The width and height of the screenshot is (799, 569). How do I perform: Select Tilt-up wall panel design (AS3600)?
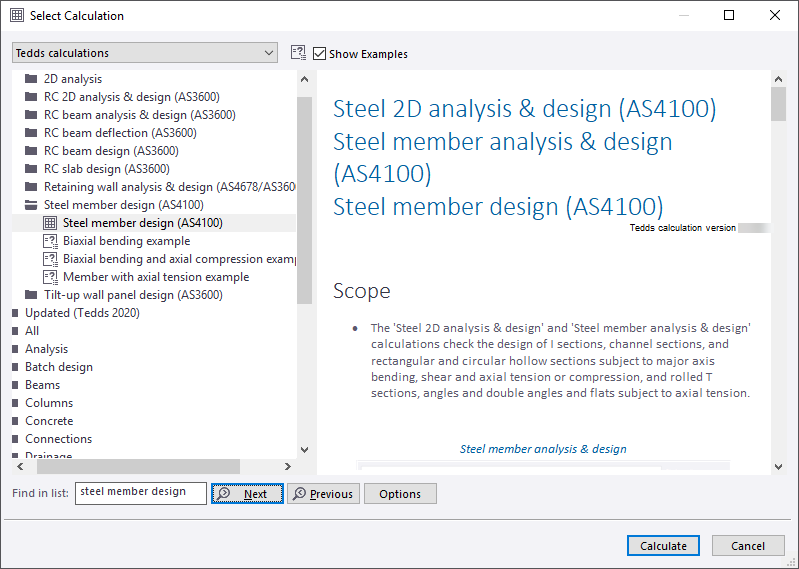click(134, 295)
